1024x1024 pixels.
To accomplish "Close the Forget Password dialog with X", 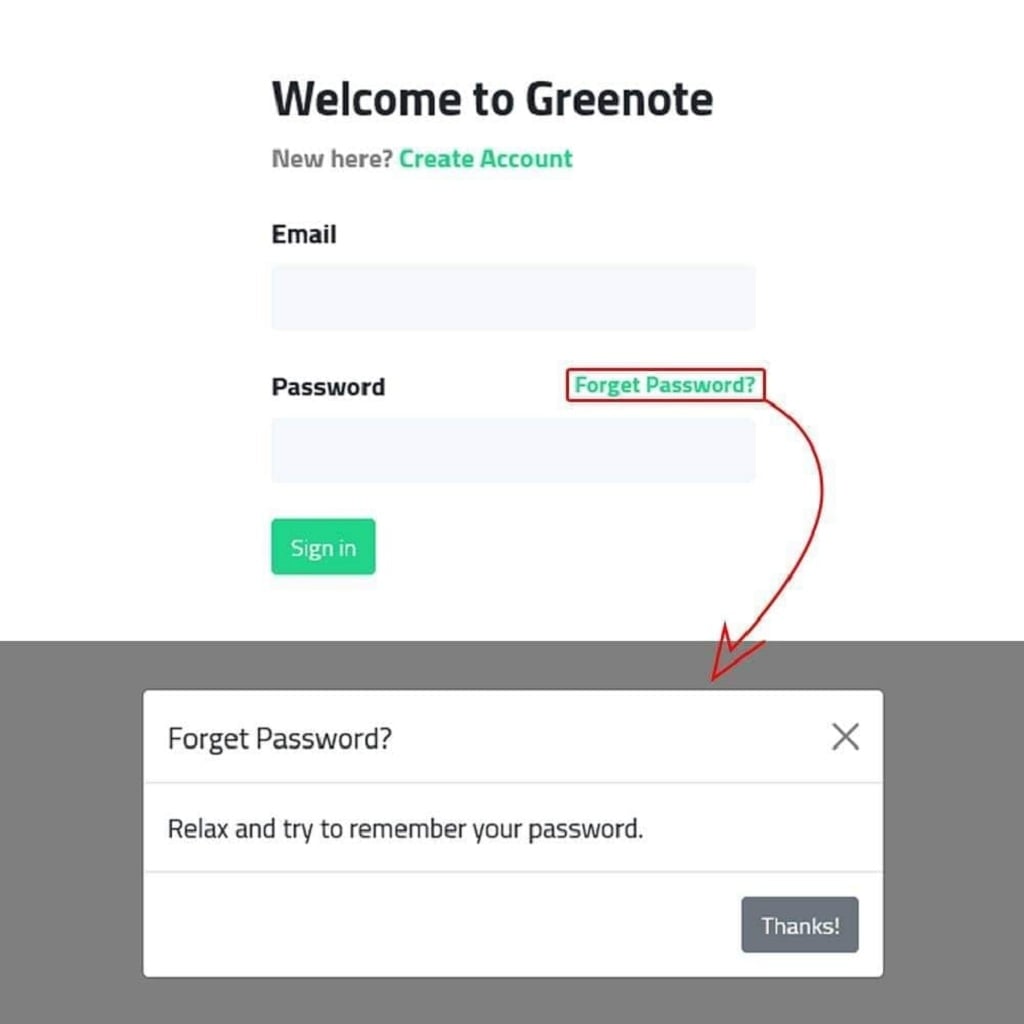I will click(845, 737).
